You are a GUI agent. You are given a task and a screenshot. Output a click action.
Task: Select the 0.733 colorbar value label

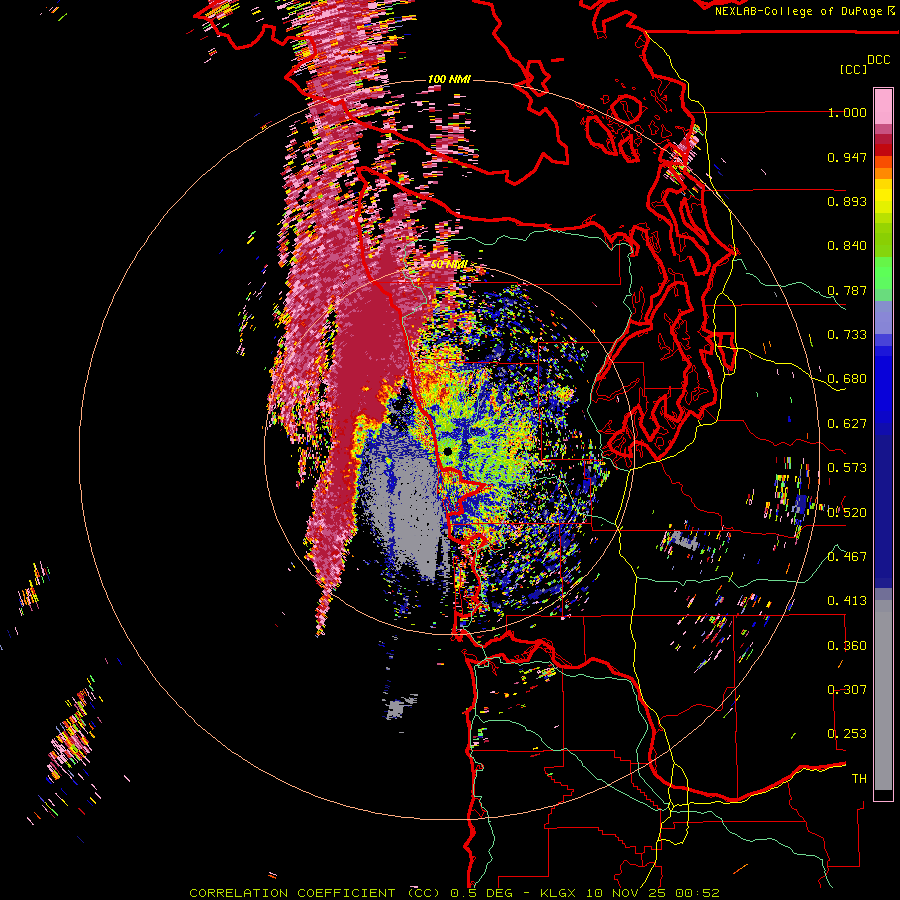click(x=847, y=335)
